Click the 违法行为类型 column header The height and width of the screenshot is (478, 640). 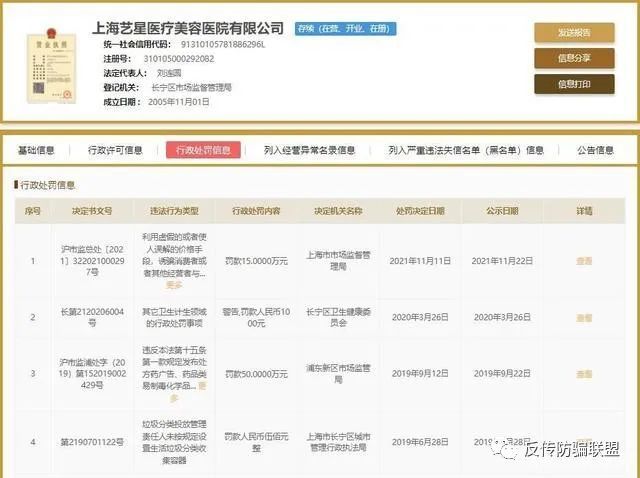[x=174, y=211]
